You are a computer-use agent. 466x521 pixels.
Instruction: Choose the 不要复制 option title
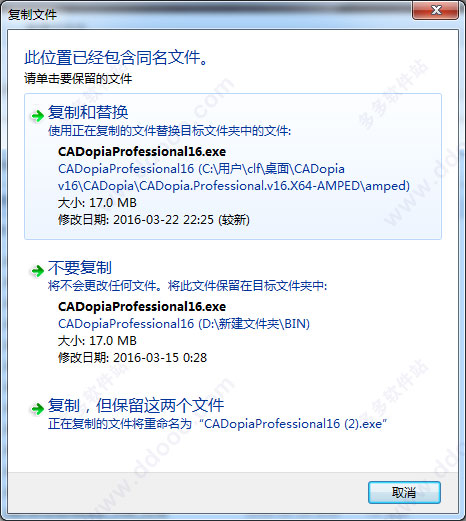click(80, 267)
